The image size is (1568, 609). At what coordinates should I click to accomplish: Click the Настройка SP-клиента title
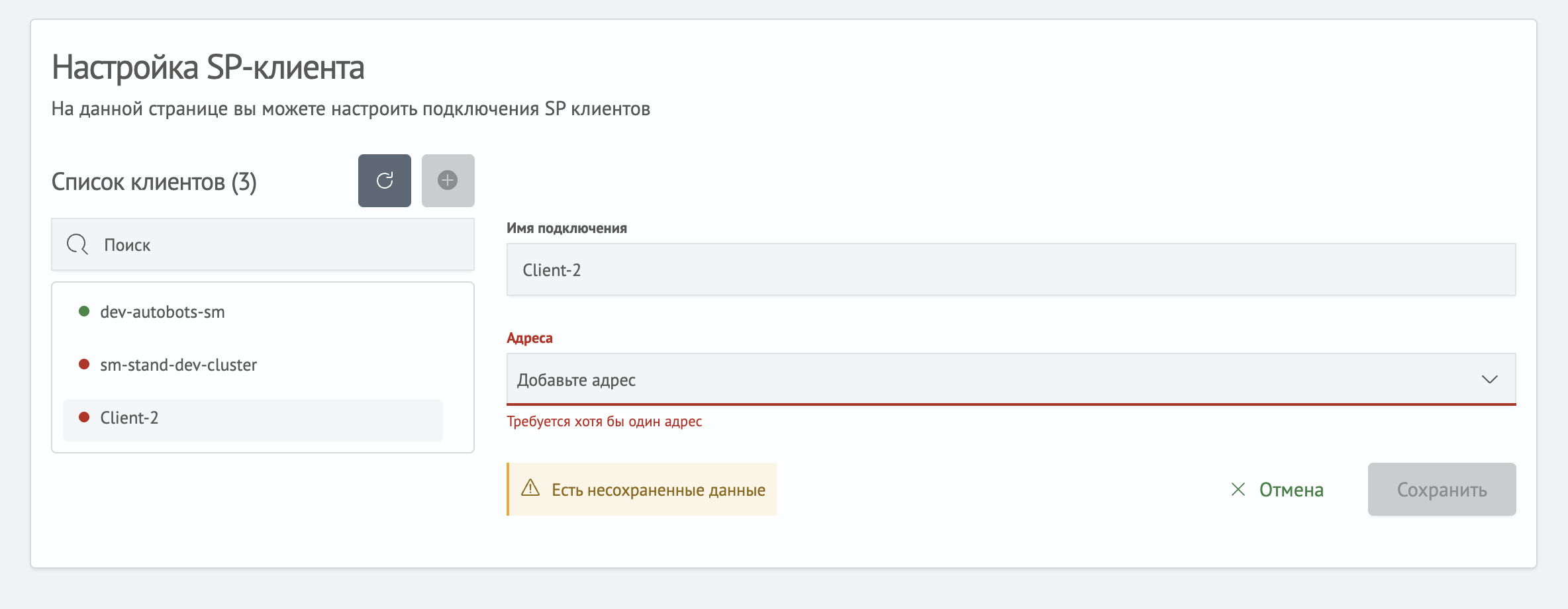click(208, 67)
